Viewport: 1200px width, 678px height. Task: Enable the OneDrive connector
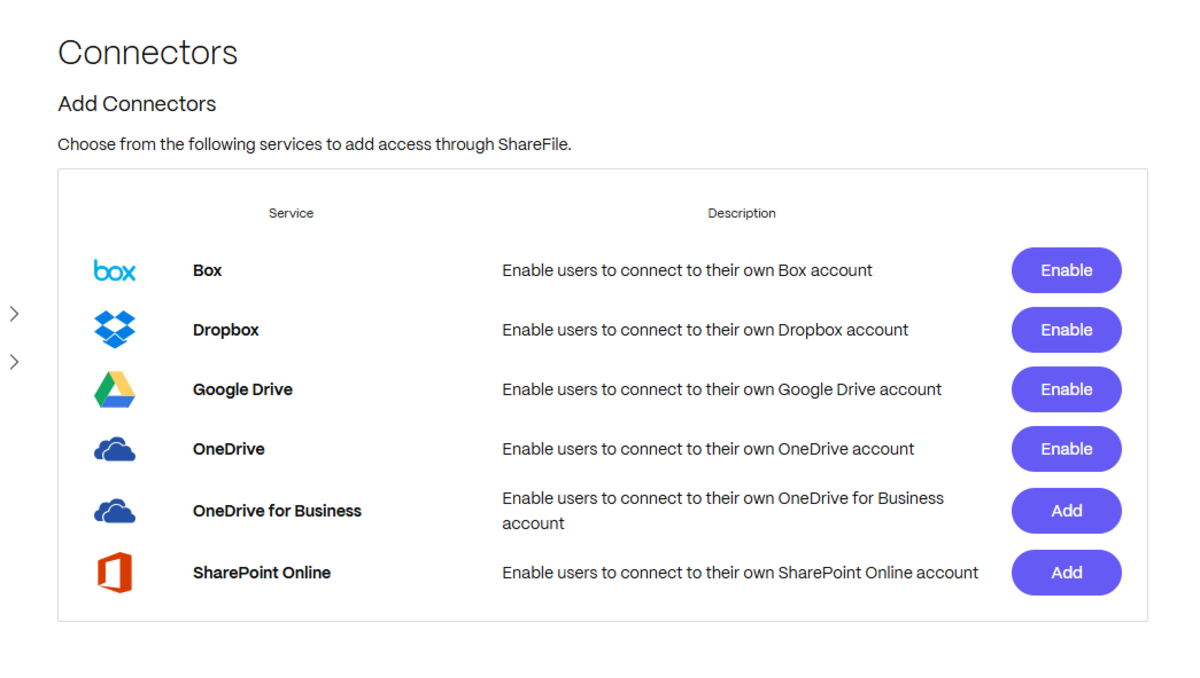pos(1066,448)
